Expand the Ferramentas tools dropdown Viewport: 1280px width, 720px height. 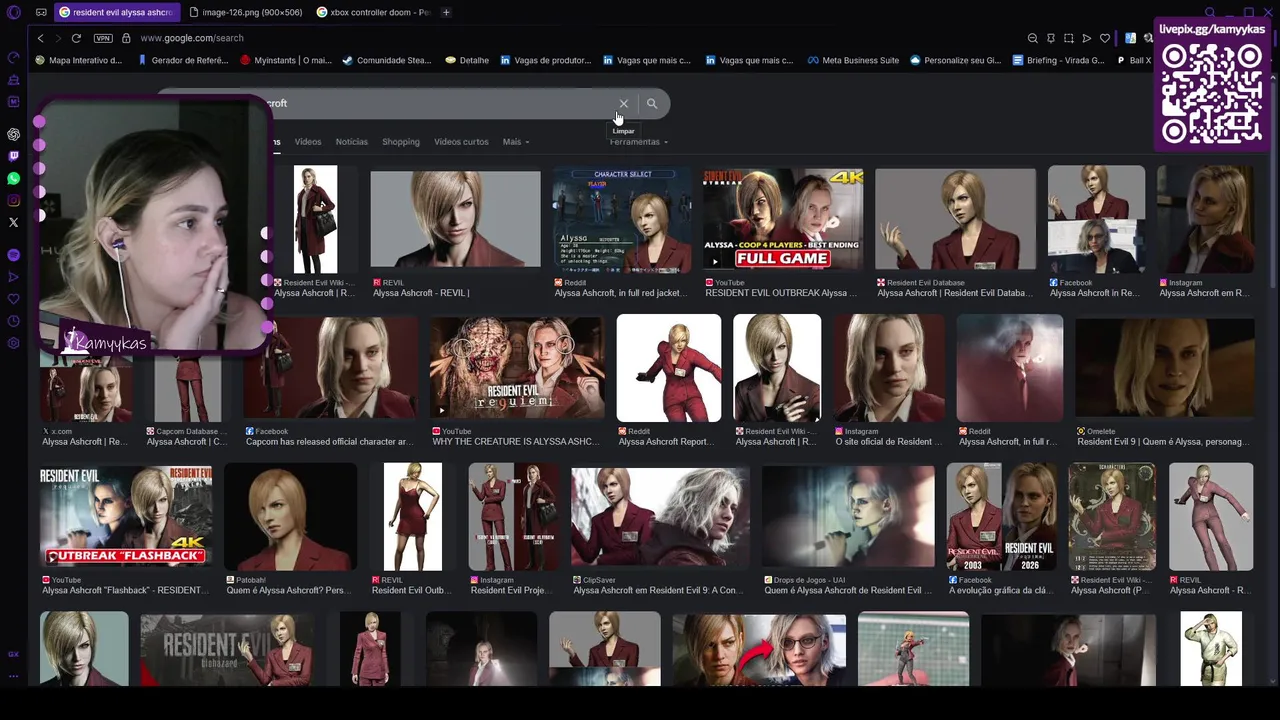pyautogui.click(x=639, y=142)
